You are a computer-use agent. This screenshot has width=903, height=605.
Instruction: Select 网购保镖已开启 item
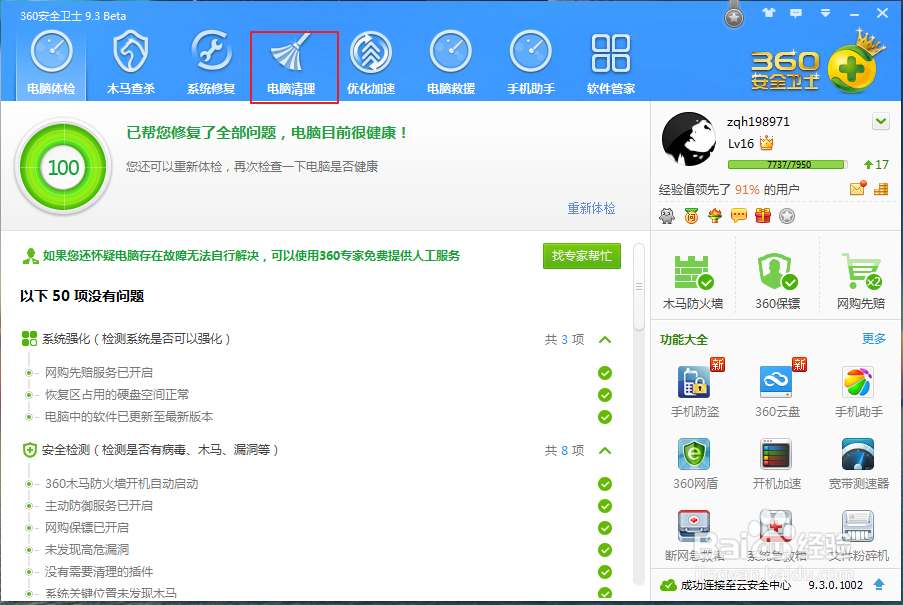(x=87, y=528)
